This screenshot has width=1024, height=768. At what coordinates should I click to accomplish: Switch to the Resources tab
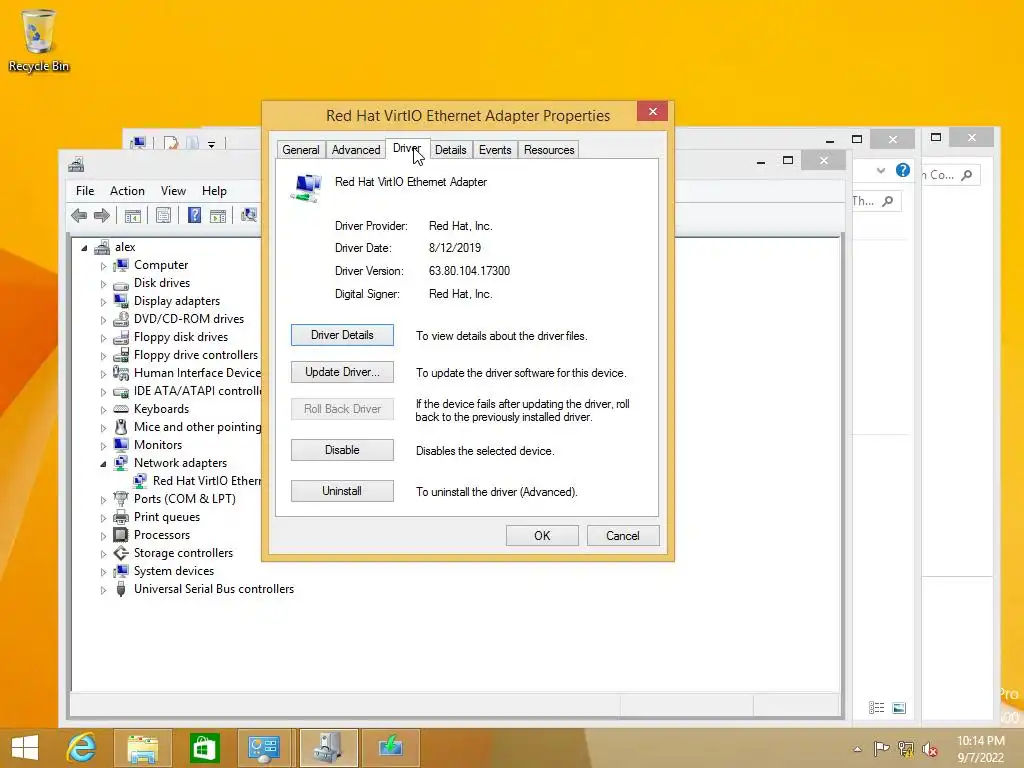(549, 150)
